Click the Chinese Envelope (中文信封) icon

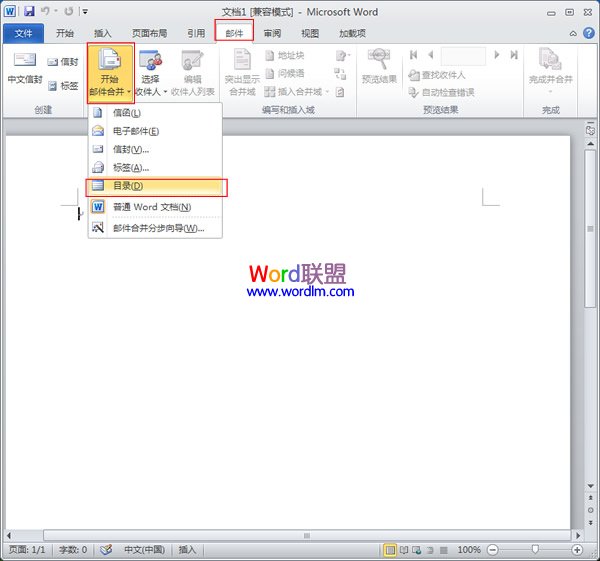click(x=22, y=68)
